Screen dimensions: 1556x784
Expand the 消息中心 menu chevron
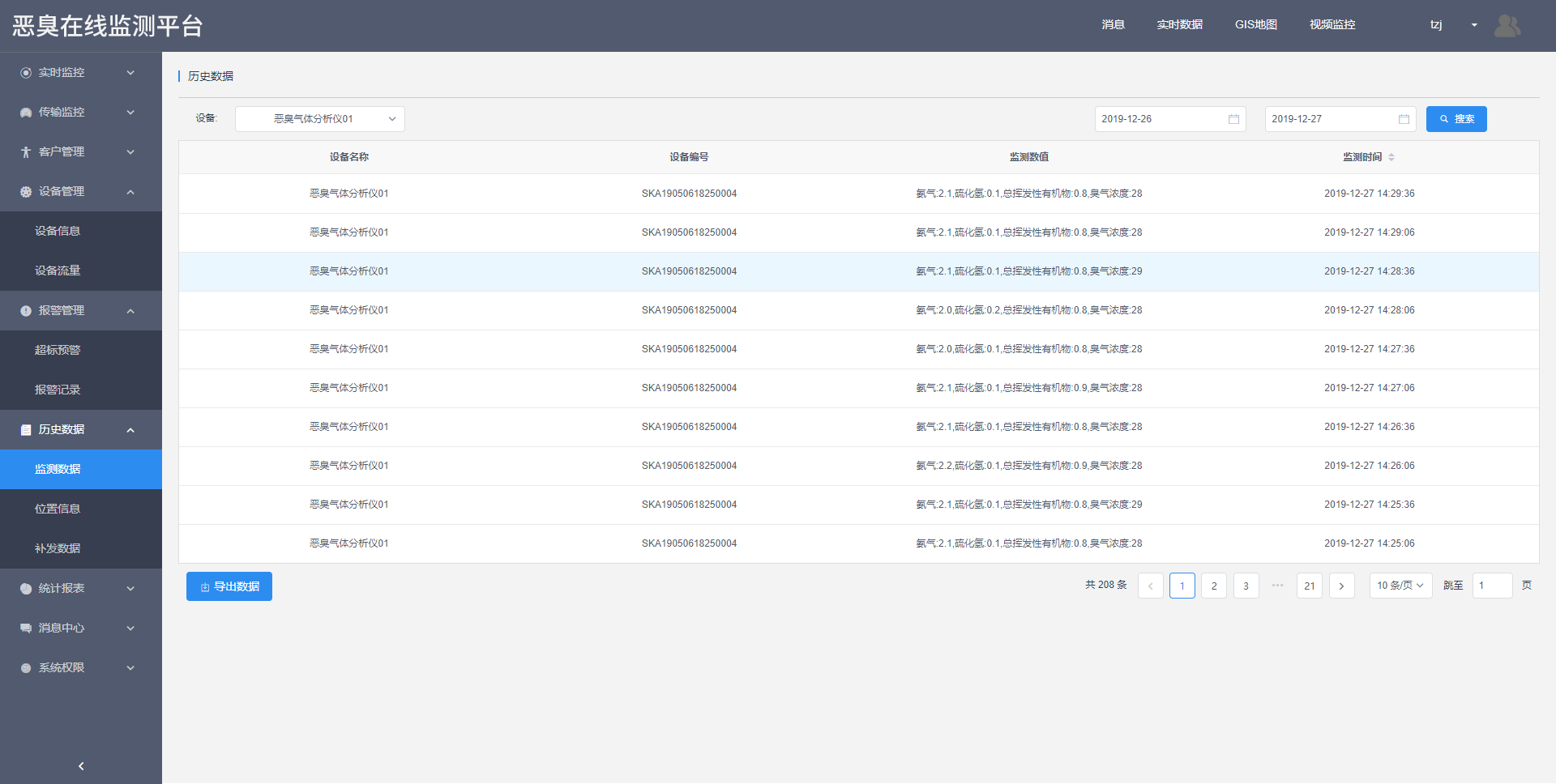130,628
